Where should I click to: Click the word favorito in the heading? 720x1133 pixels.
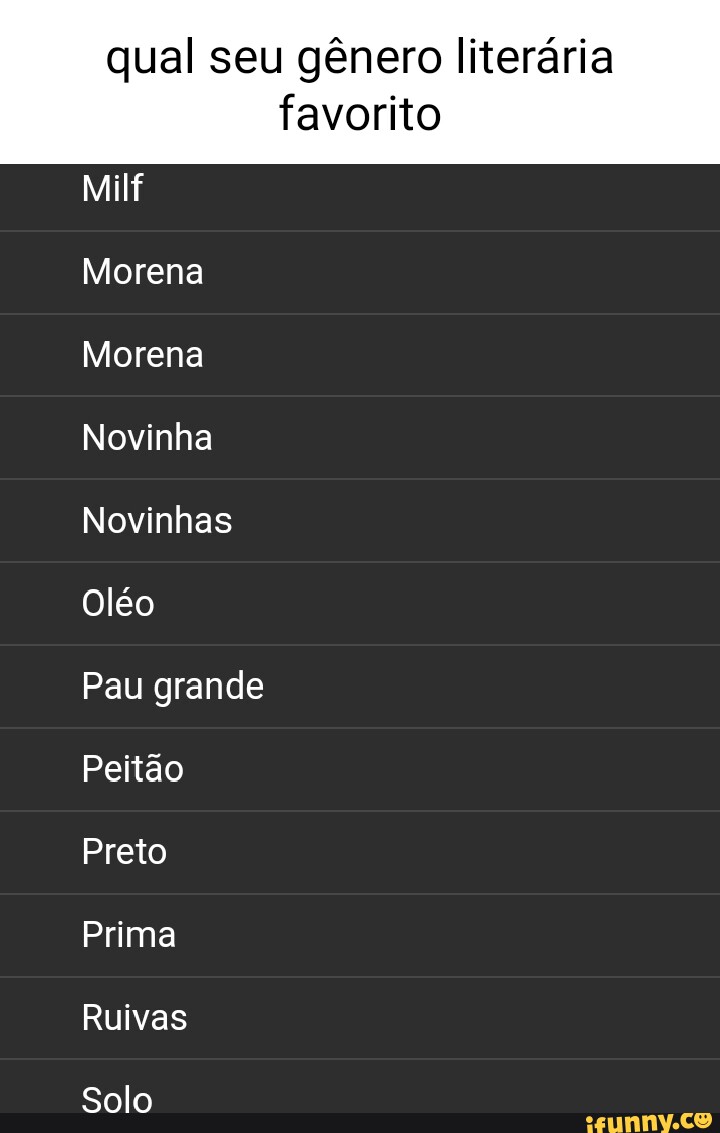point(360,113)
